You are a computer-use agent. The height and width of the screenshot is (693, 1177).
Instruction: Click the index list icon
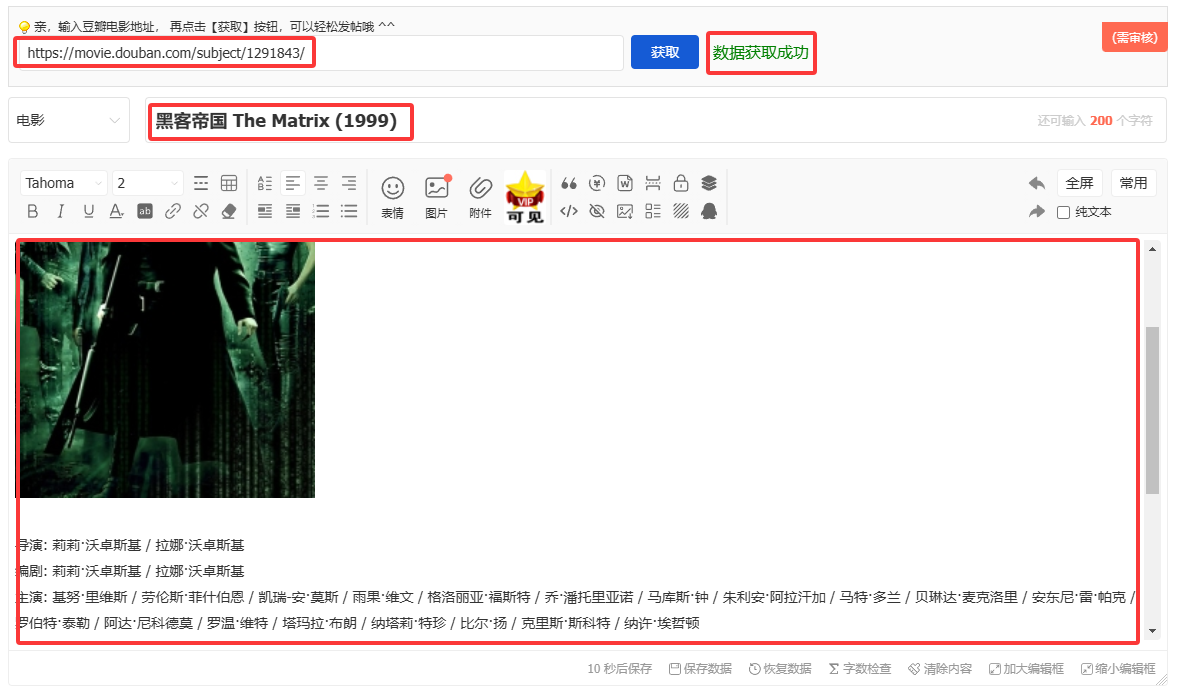(653, 212)
